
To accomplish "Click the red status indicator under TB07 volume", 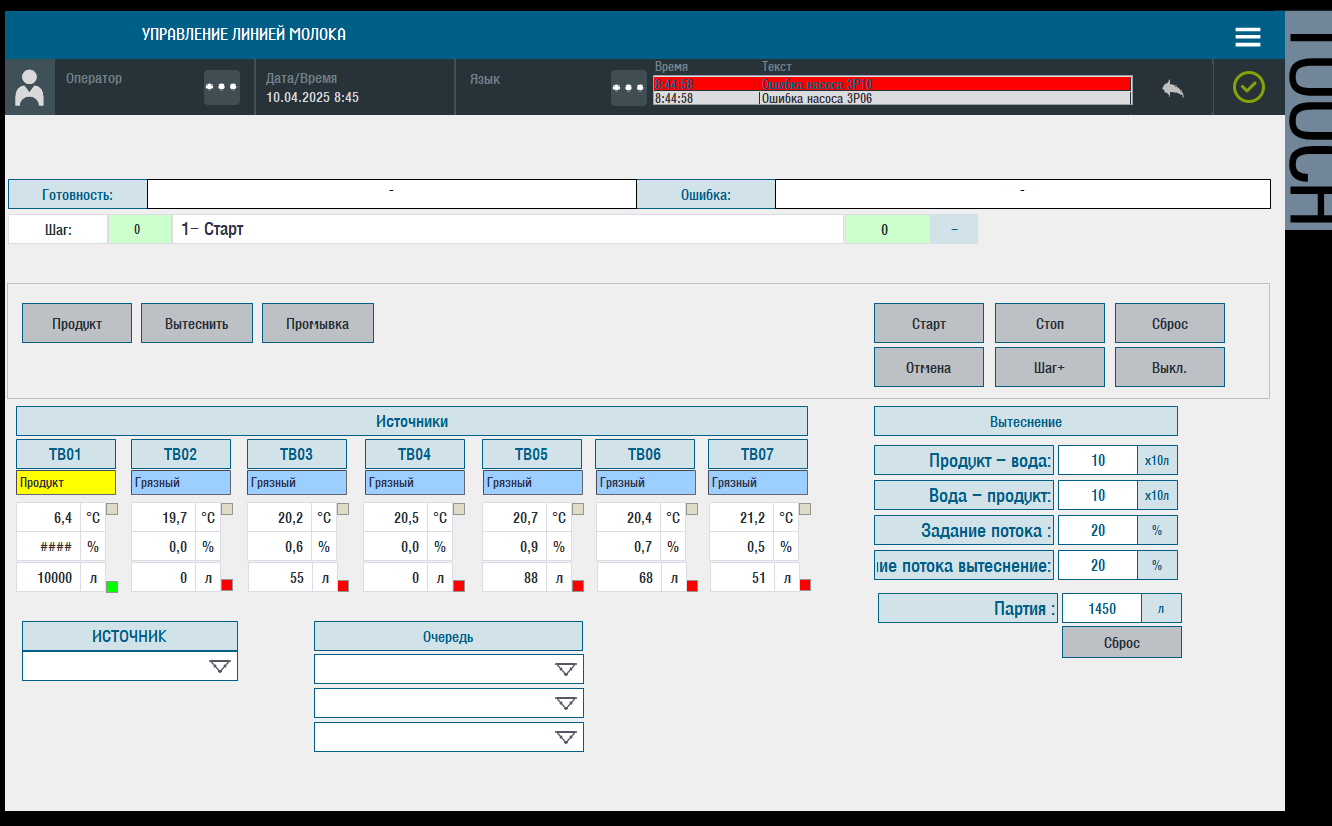I will click(807, 585).
